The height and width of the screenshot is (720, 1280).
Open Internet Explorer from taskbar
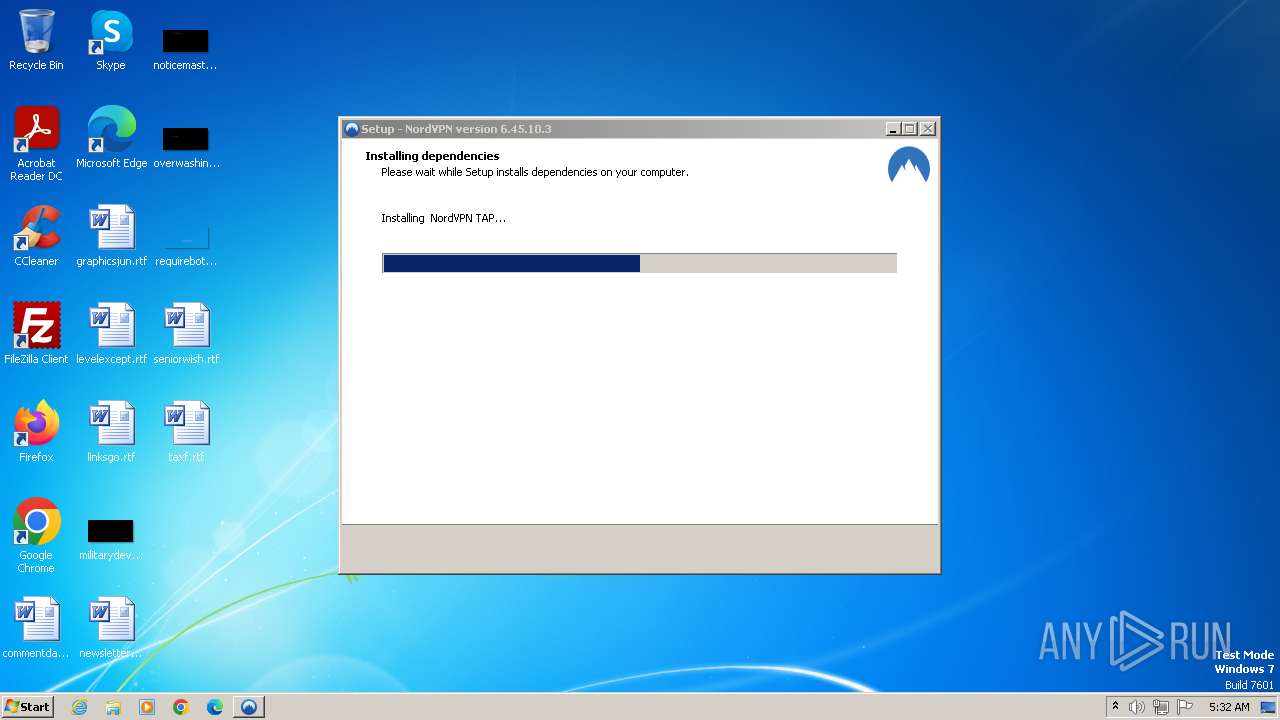[x=79, y=707]
